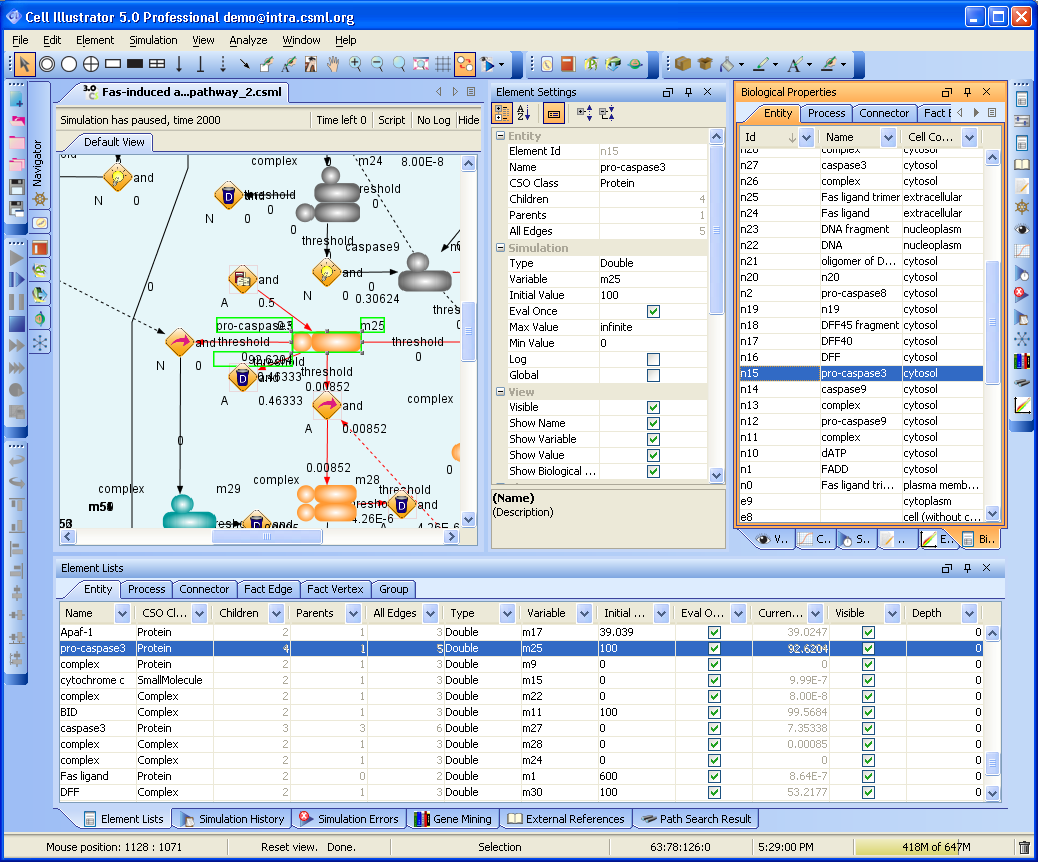Image resolution: width=1038 pixels, height=862 pixels.
Task: Sort Element Settings alphabetically with A-Z icon
Action: 524,113
